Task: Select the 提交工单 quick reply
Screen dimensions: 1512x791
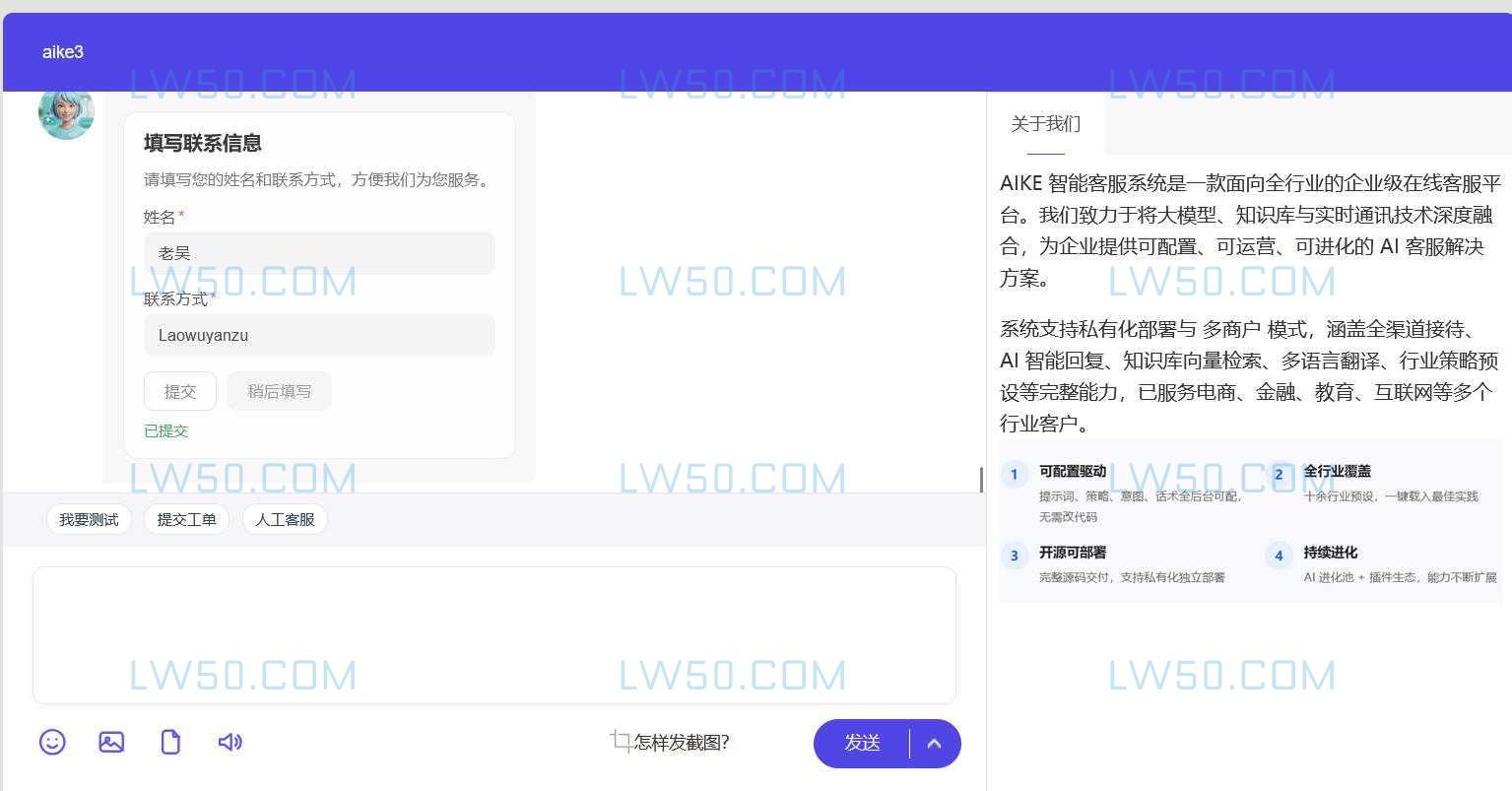Action: [186, 519]
